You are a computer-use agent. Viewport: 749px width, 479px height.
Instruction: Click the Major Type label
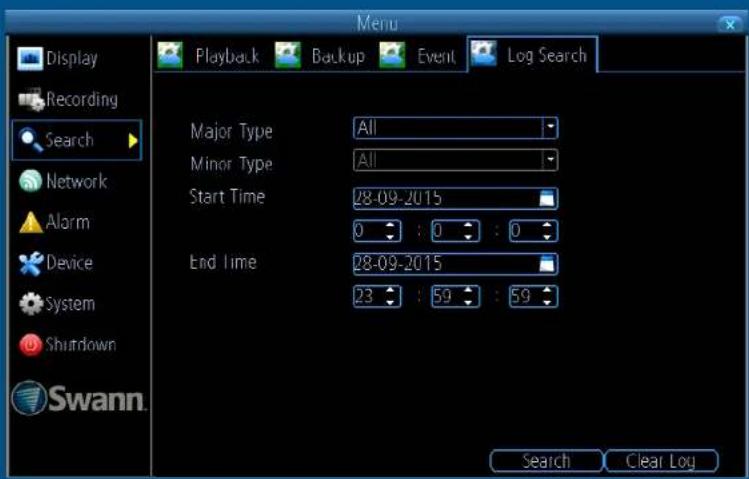click(231, 131)
